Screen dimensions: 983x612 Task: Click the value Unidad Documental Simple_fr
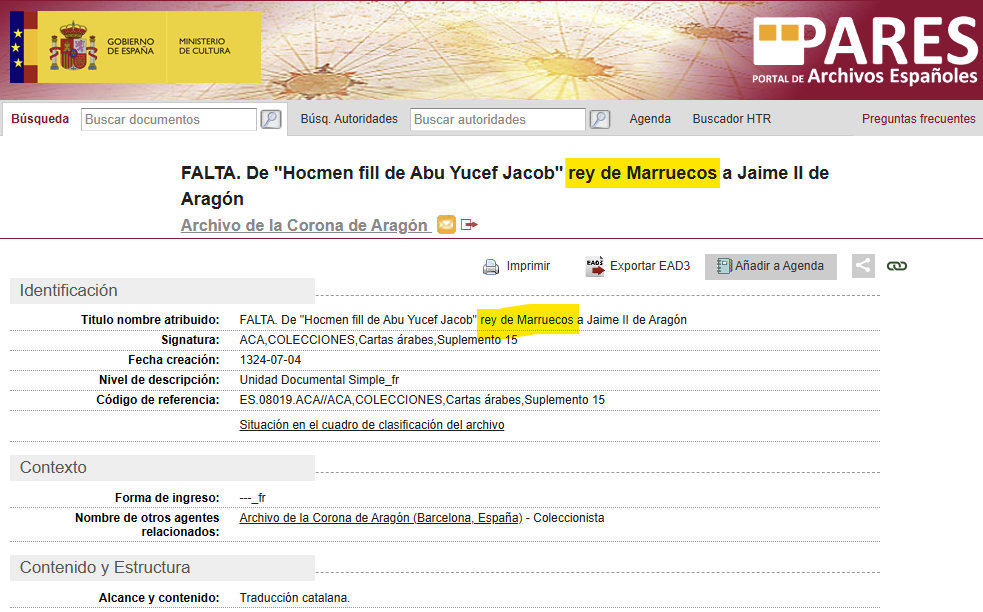[x=319, y=380]
